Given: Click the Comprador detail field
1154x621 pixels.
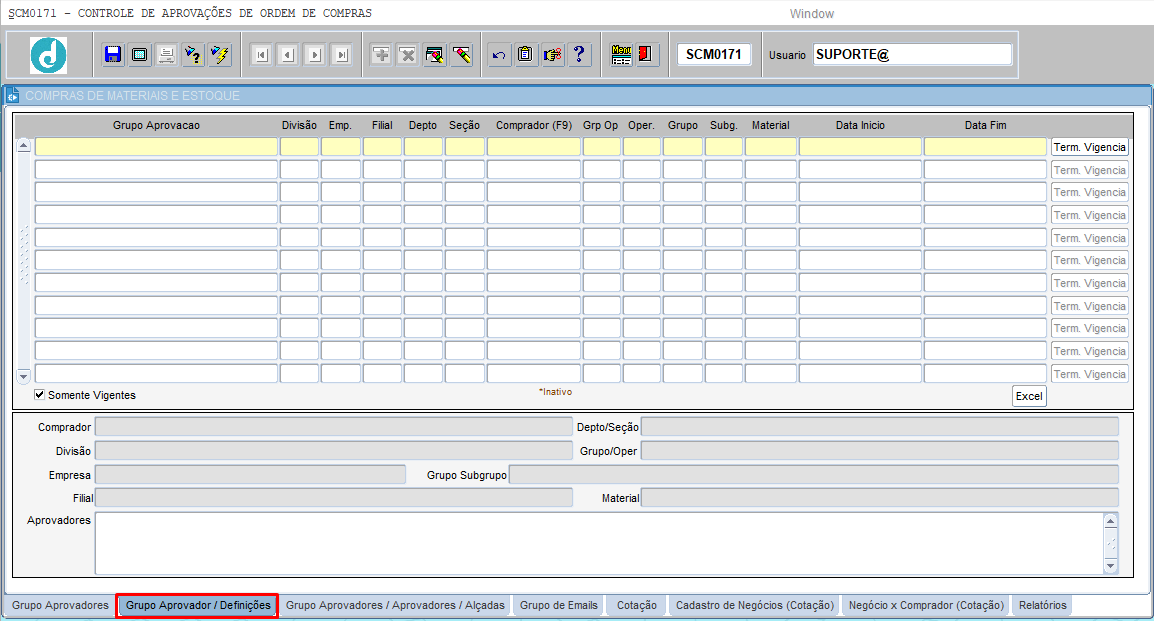Looking at the screenshot, I should [x=333, y=427].
